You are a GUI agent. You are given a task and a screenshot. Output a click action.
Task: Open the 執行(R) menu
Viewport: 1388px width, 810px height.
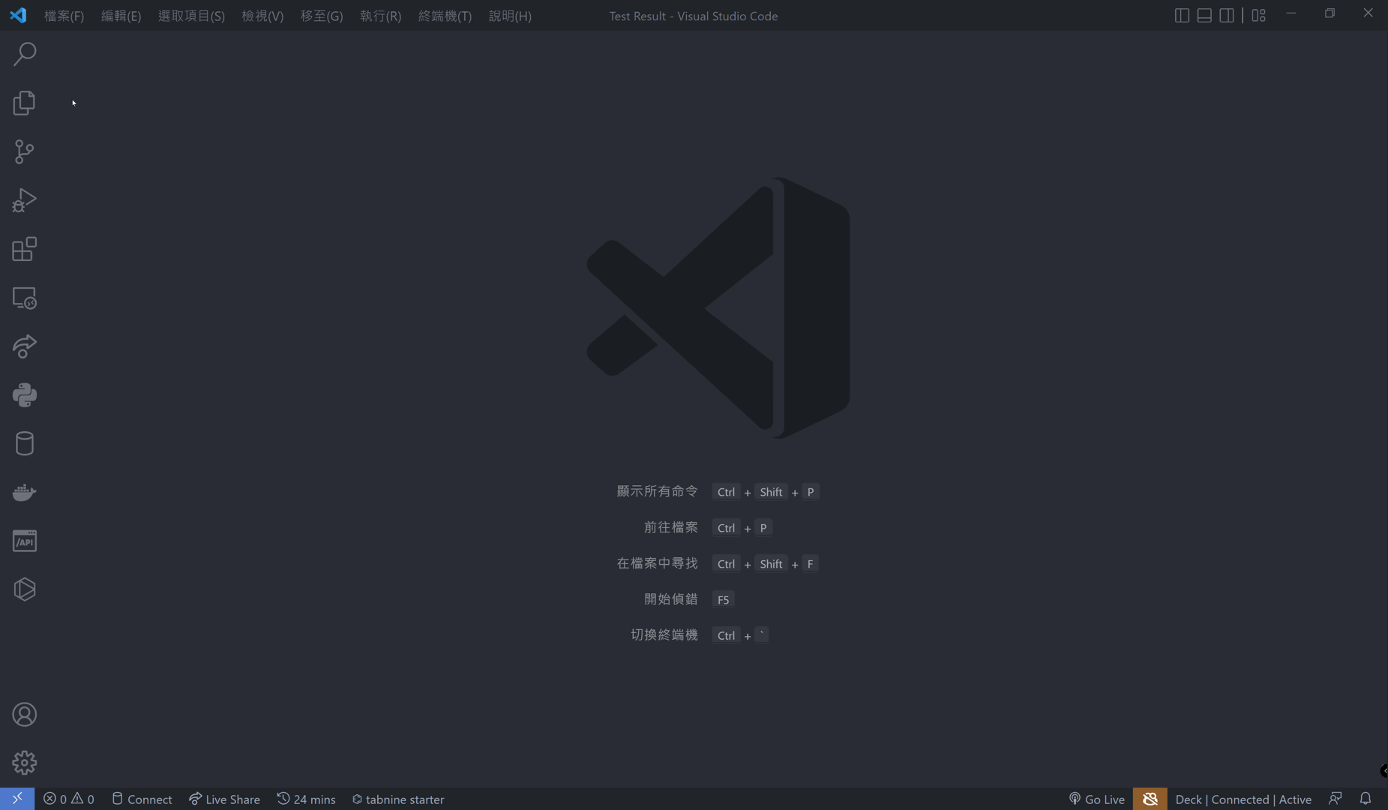[x=380, y=16]
